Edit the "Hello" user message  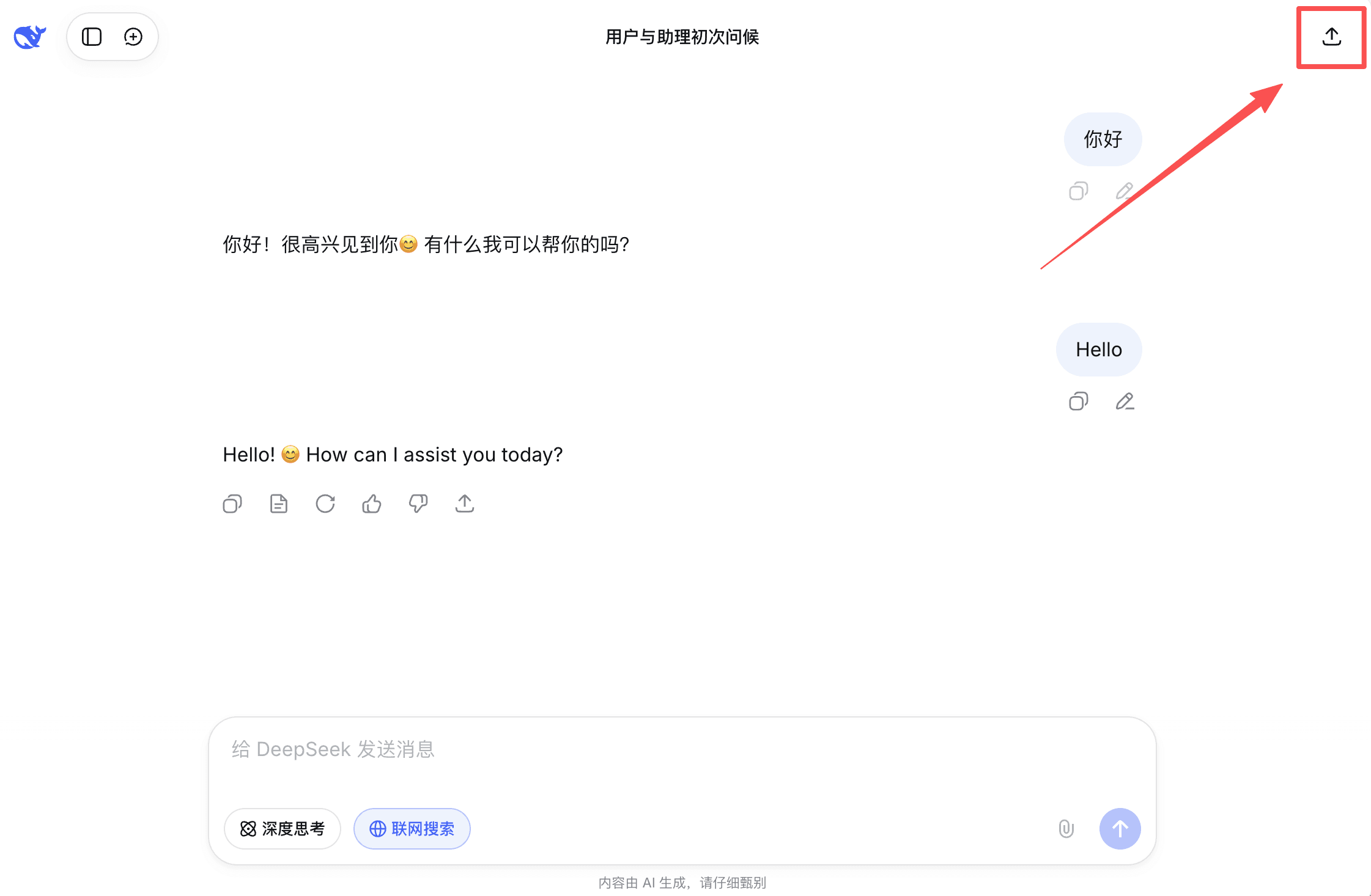pyautogui.click(x=1125, y=401)
